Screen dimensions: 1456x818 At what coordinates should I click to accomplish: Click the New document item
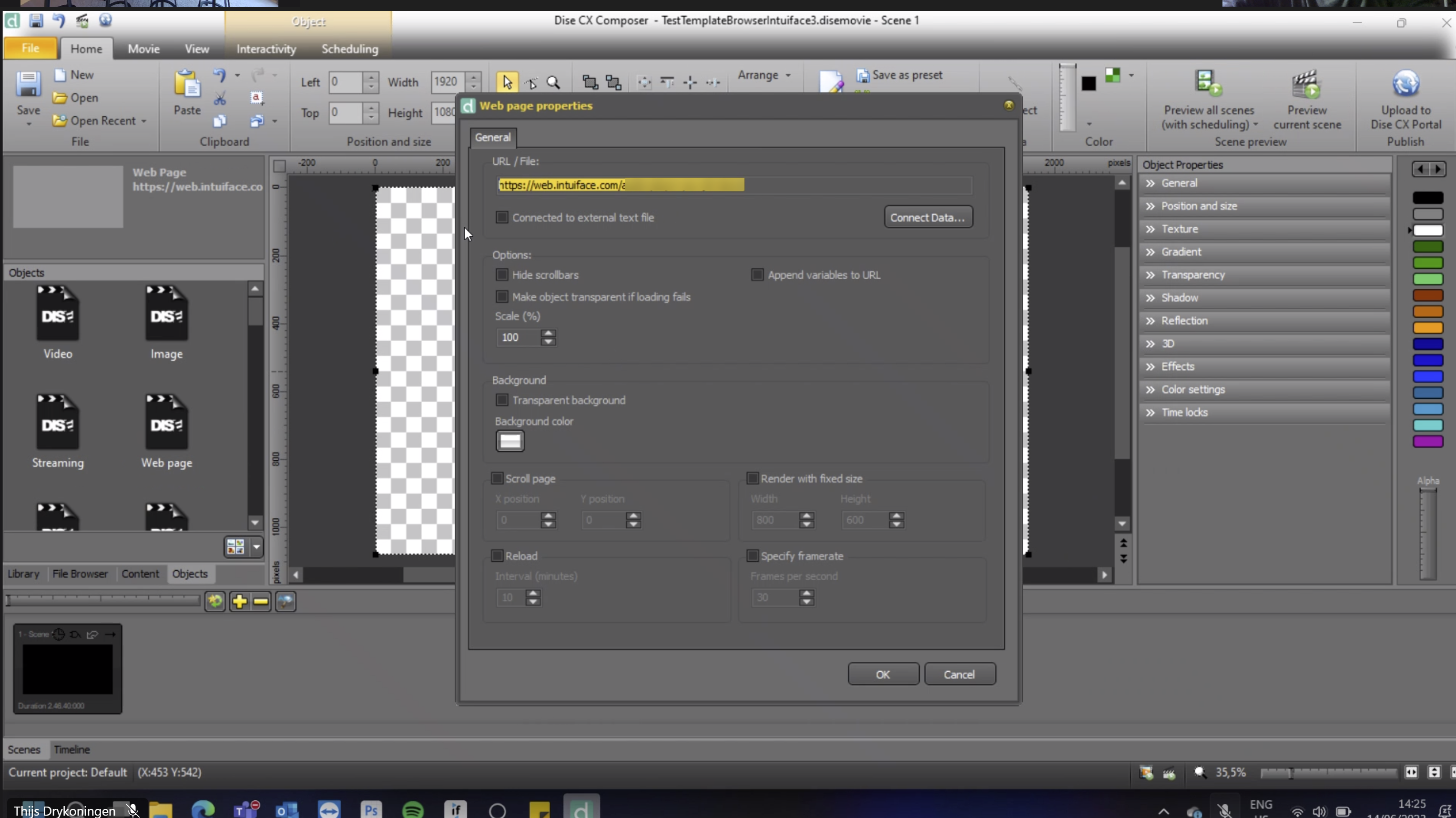coord(74,75)
